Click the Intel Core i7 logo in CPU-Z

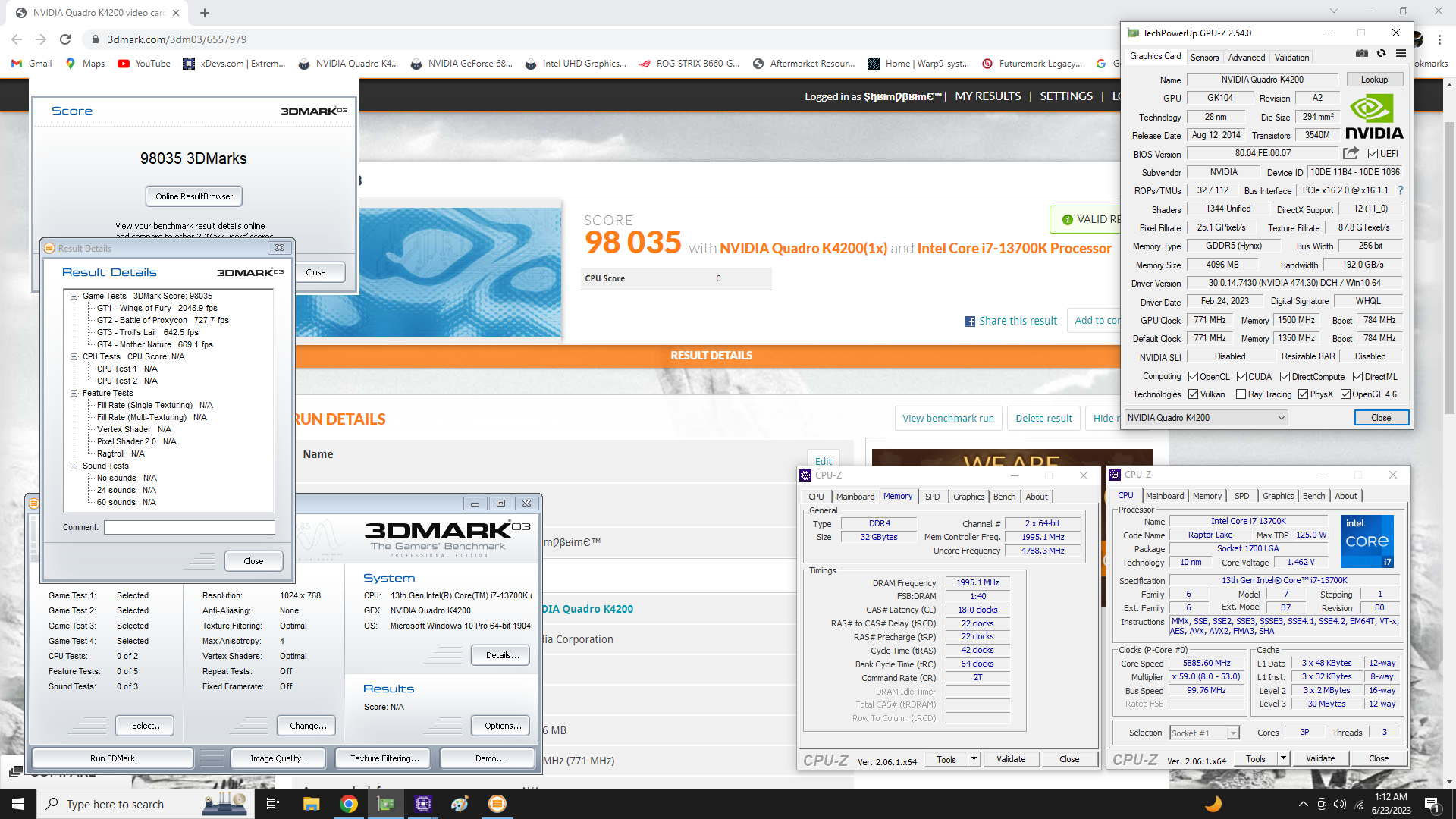[1367, 541]
